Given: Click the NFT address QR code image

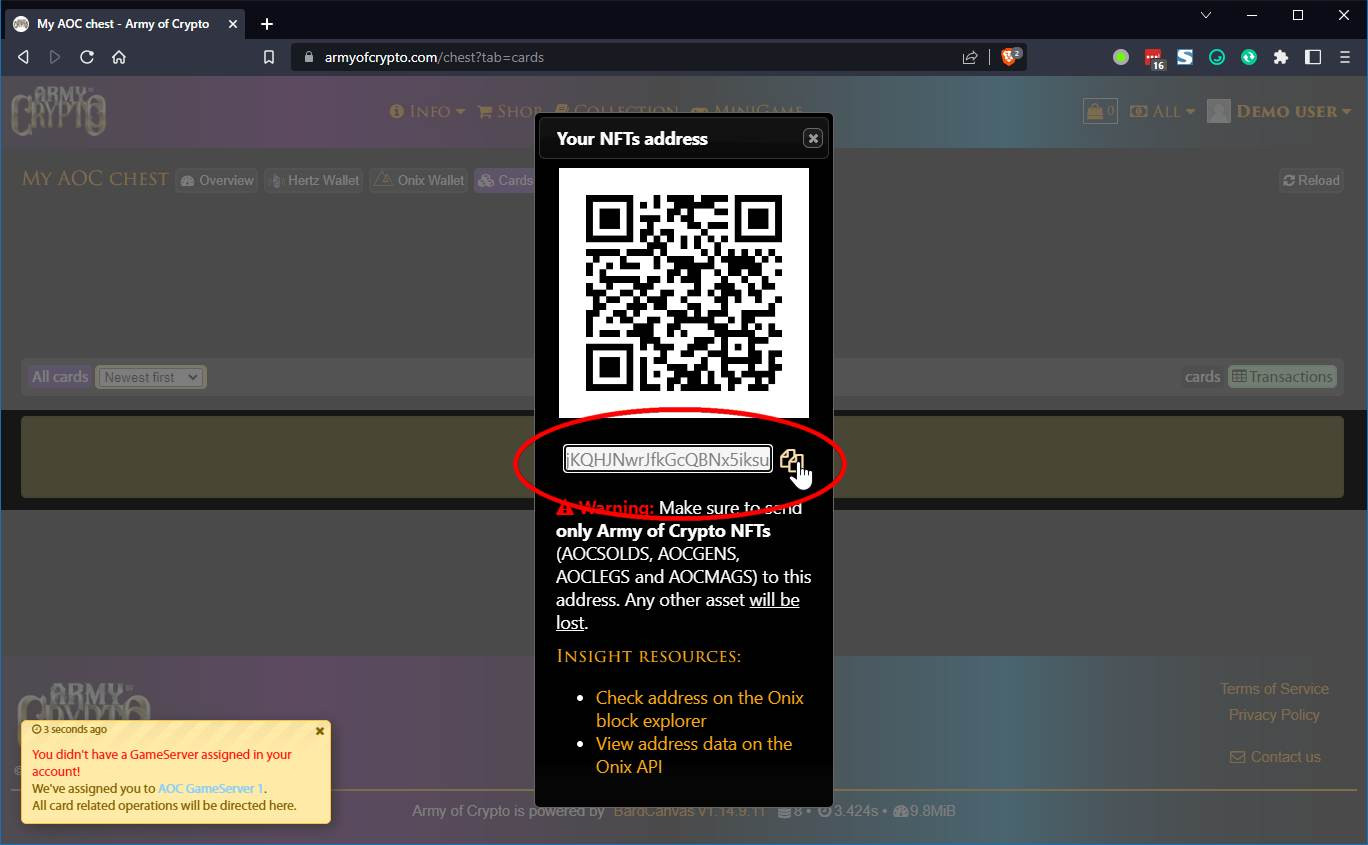Looking at the screenshot, I should (x=684, y=293).
